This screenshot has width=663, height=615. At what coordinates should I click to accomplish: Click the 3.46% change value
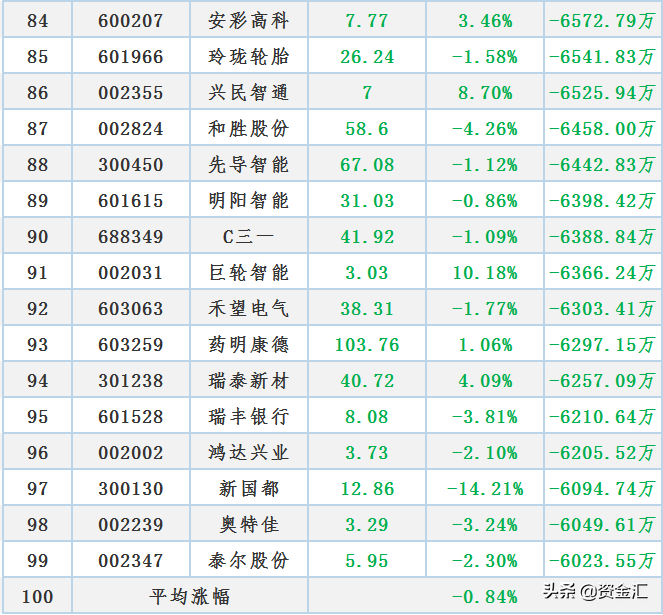pyautogui.click(x=485, y=20)
